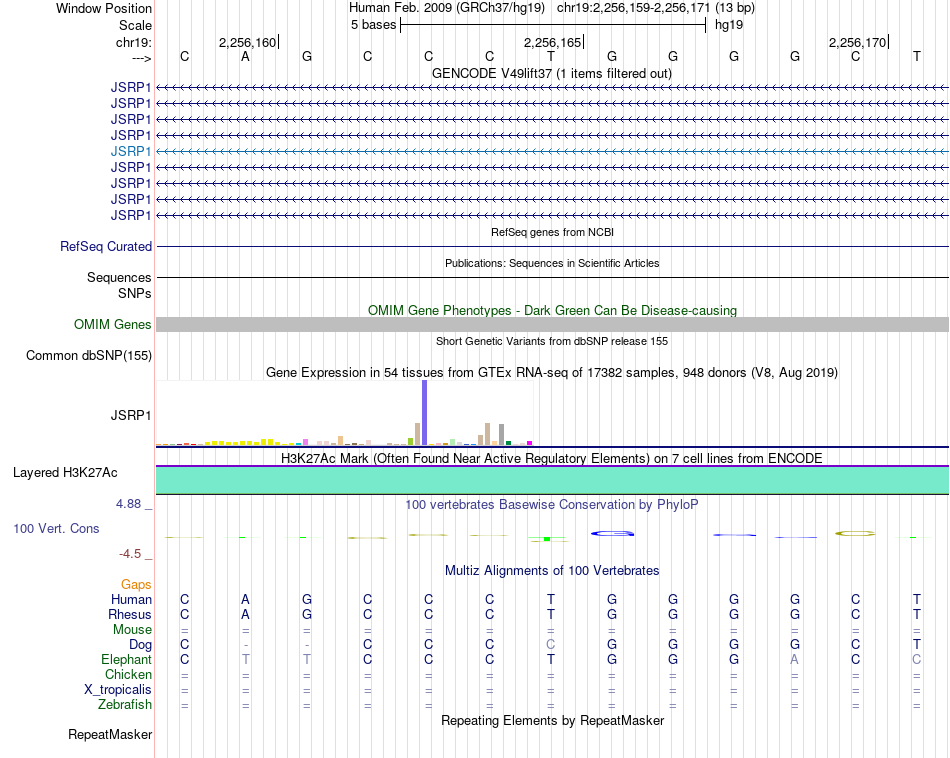Click the Zebrafish alignment row label

click(x=125, y=705)
